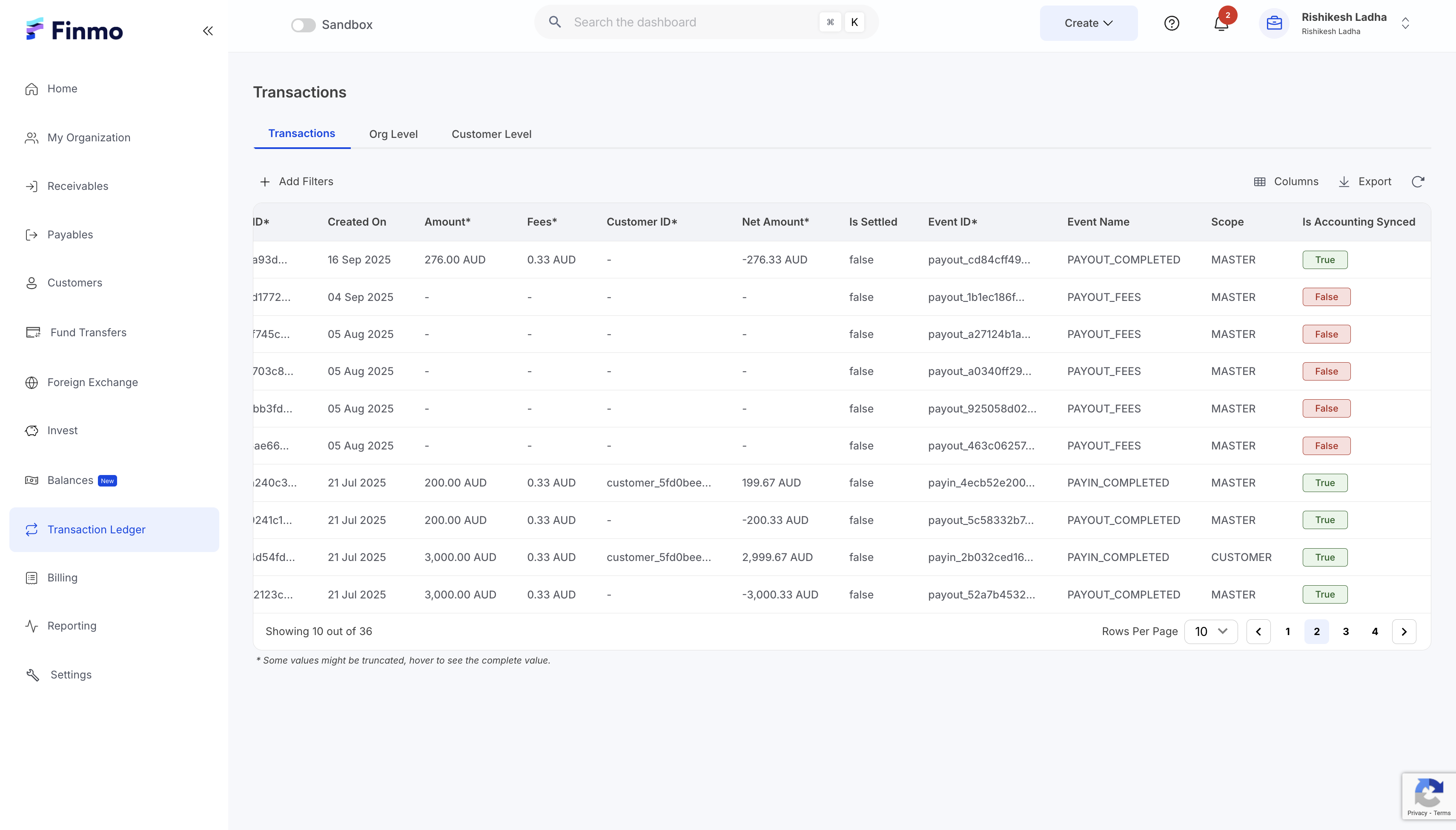Go to next page arrow
This screenshot has width=1456, height=830.
(x=1404, y=631)
